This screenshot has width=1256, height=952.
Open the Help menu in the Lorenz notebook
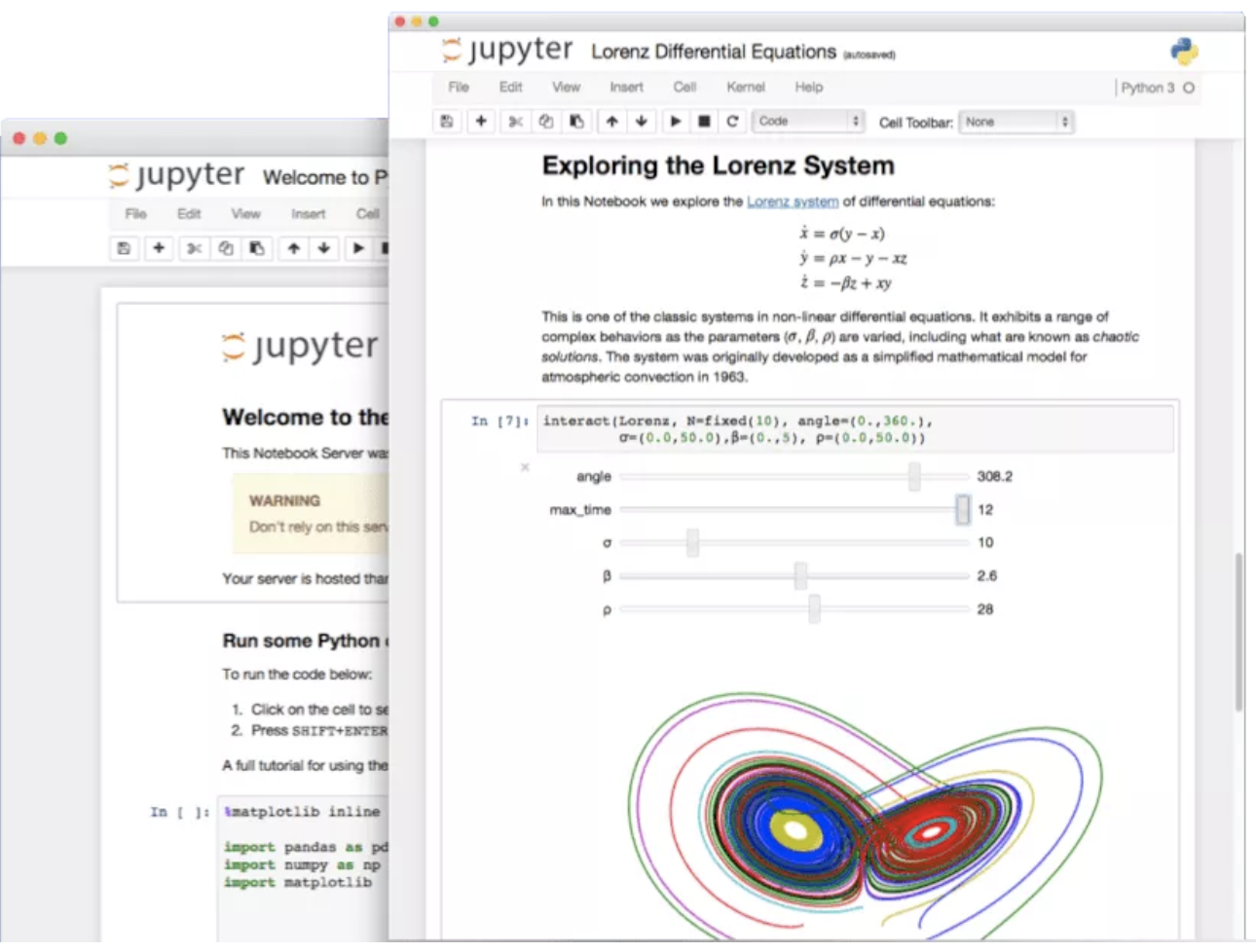[x=808, y=87]
